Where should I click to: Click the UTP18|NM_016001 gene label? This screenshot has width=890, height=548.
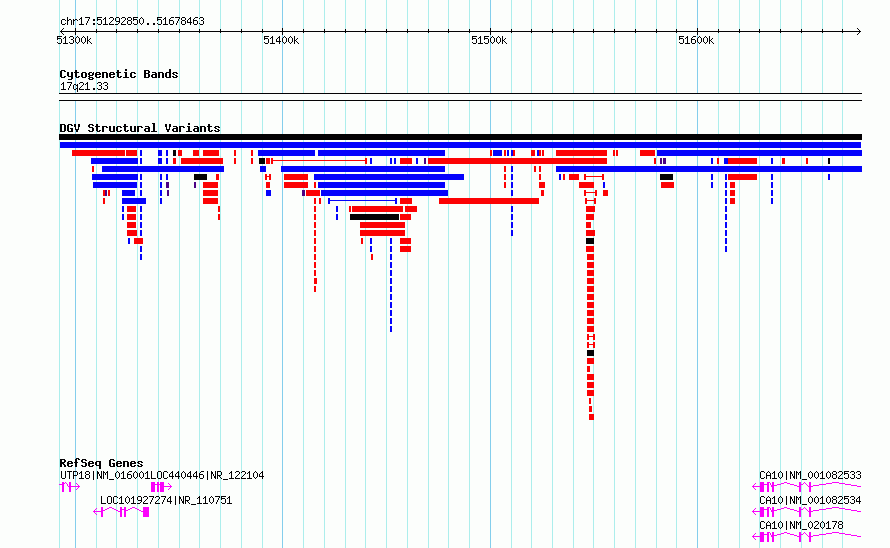[x=105, y=475]
